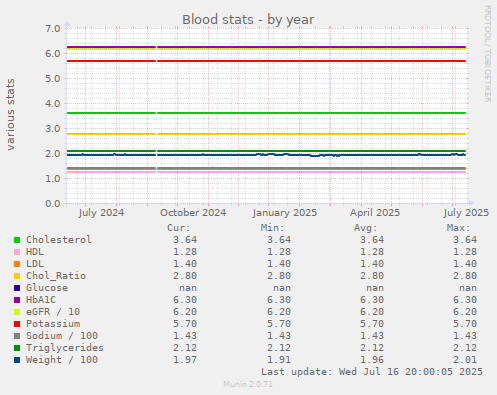Click the Glucose current value 'nan'
This screenshot has width=497, height=395.
coord(188,288)
